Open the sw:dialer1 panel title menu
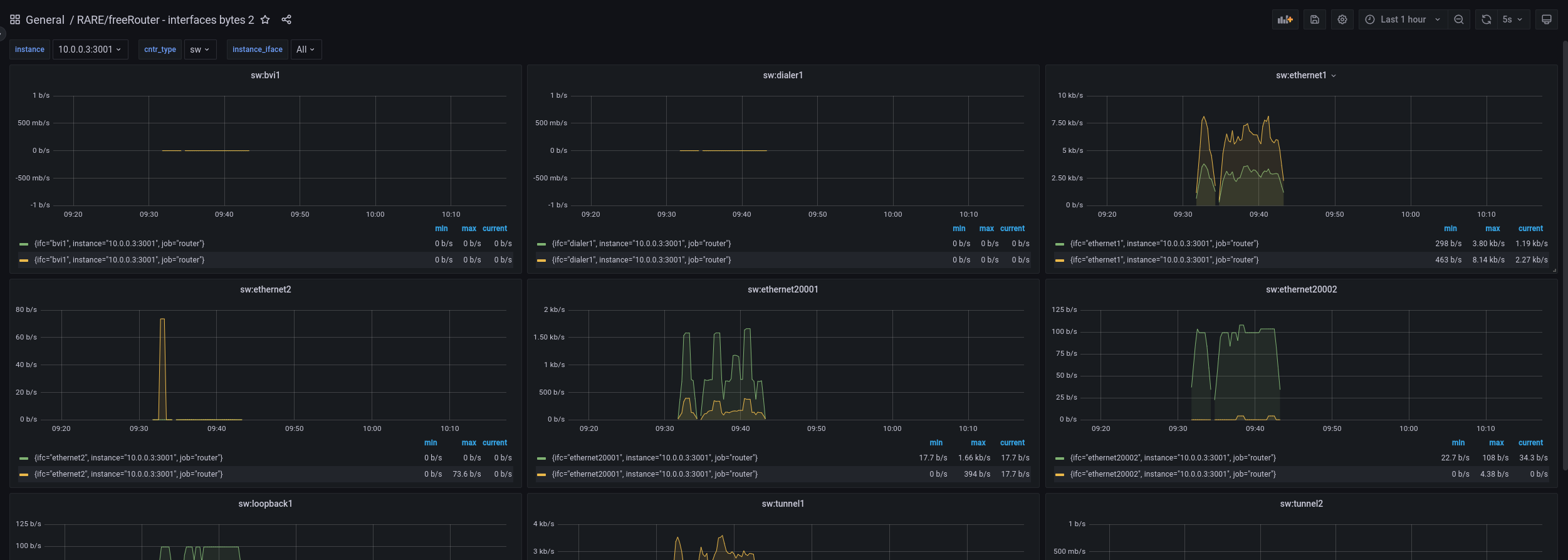Image resolution: width=1568 pixels, height=560 pixels. click(783, 75)
